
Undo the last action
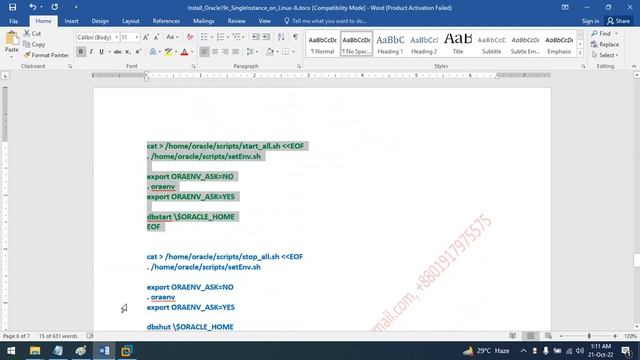(33, 7)
